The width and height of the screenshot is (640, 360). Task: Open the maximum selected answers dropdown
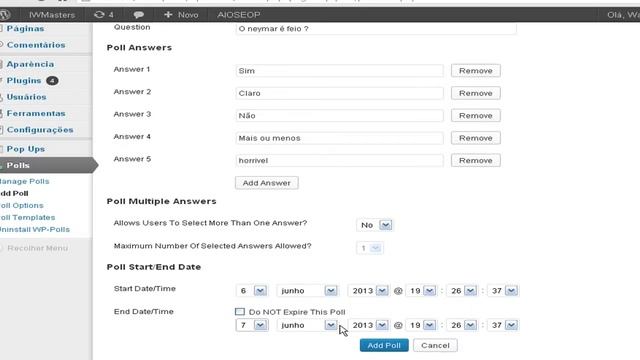[x=370, y=248]
